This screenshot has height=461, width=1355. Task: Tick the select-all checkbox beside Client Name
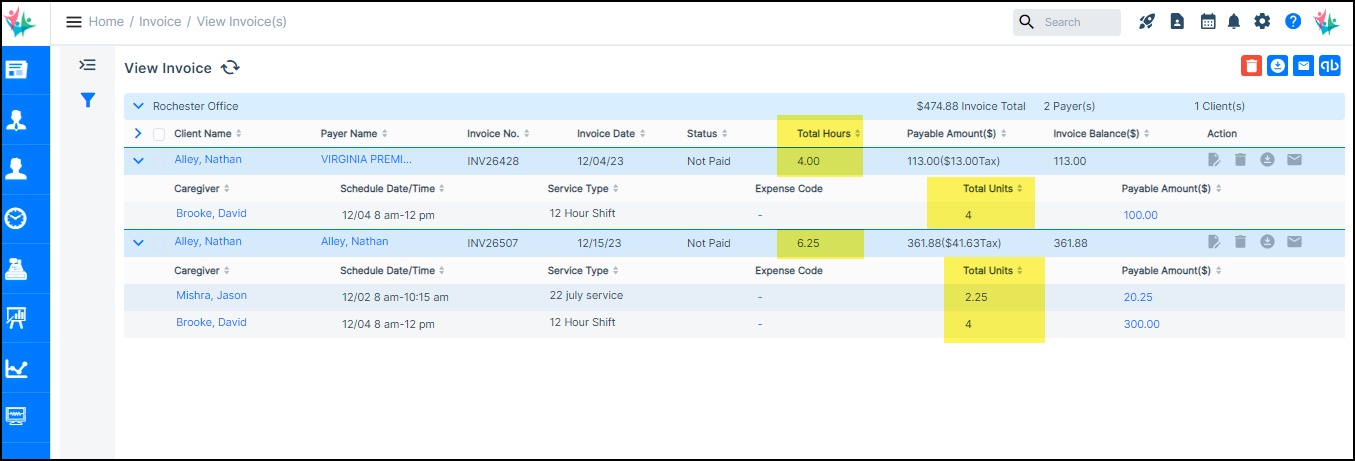[x=159, y=134]
